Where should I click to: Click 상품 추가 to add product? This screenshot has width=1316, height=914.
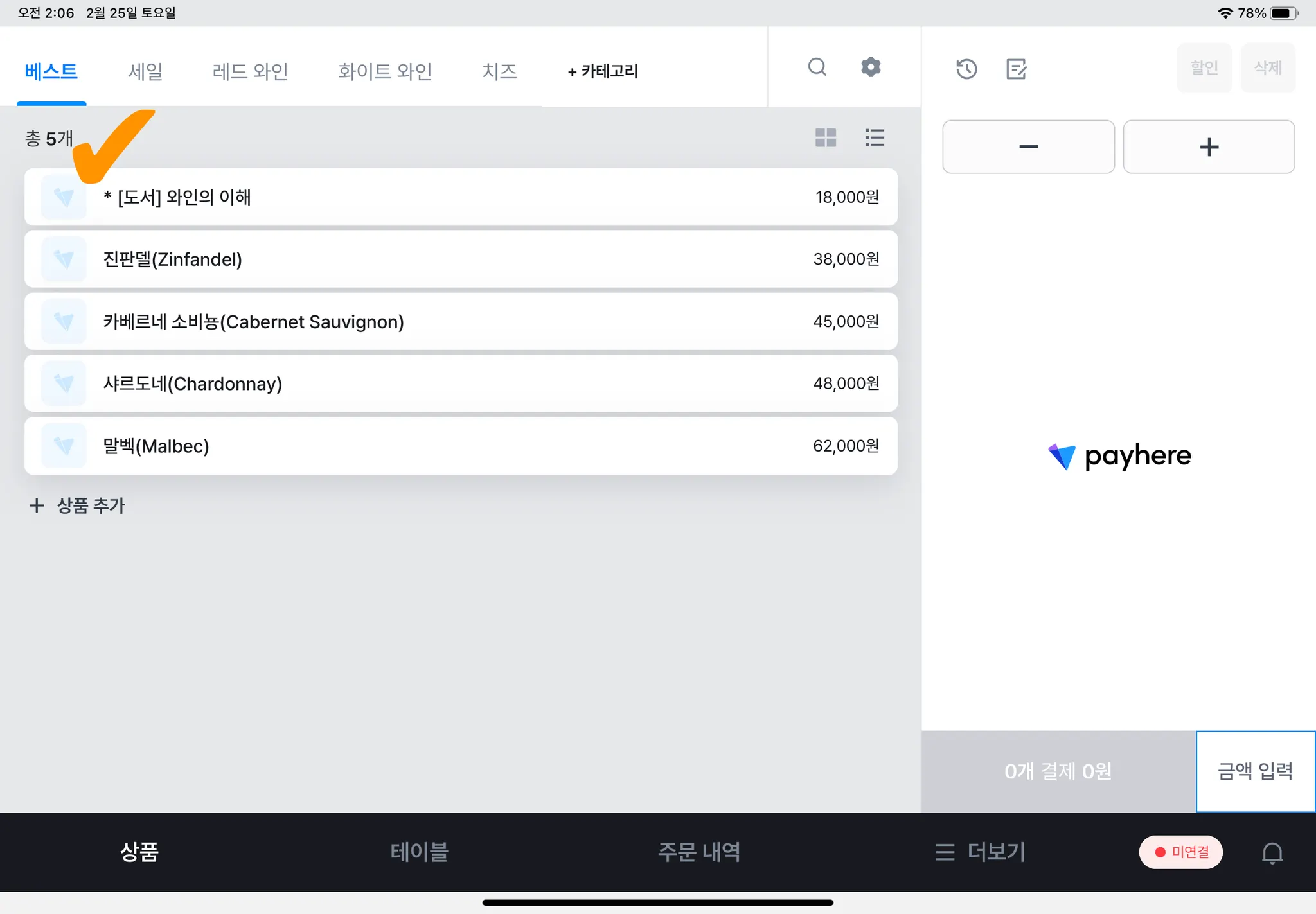(x=77, y=505)
